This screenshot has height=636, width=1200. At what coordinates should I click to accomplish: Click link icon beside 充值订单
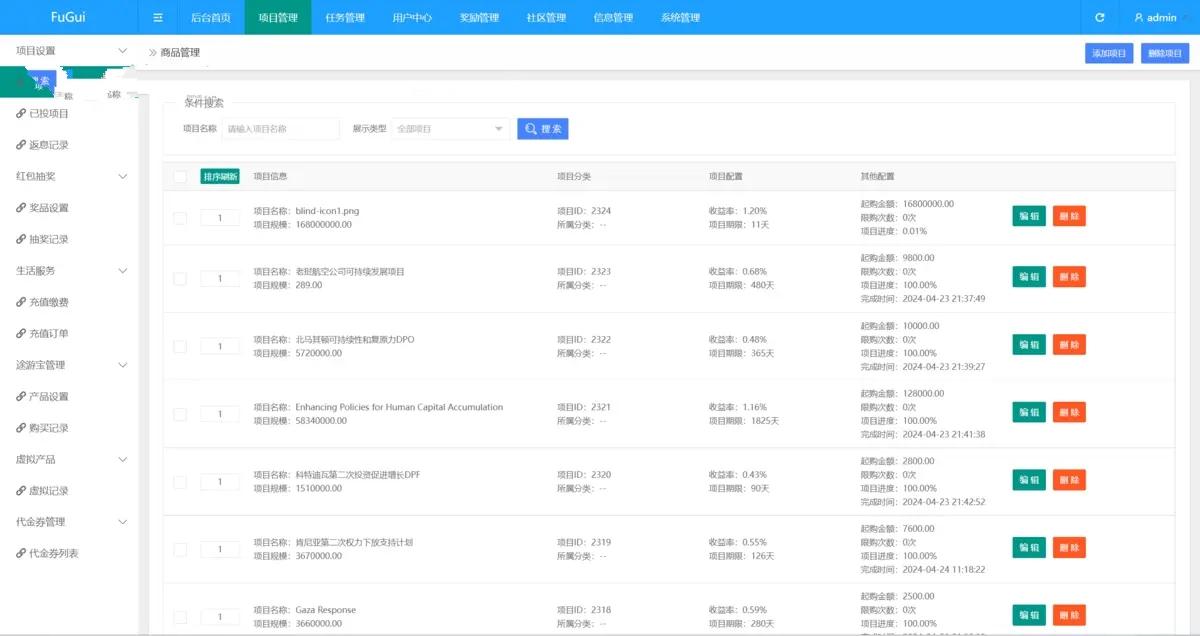tap(21, 333)
